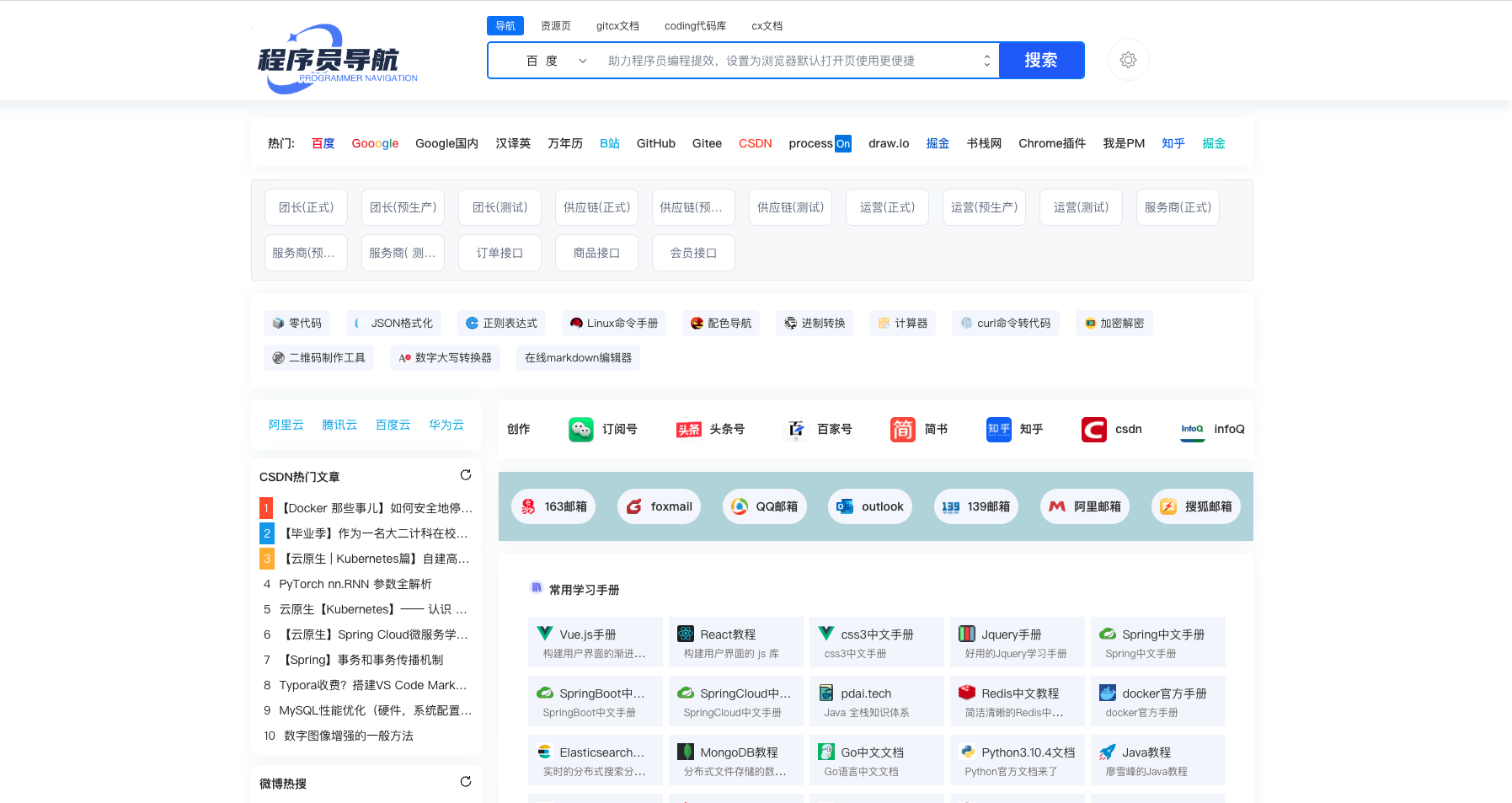Open article 数字图像增强的一般方法
Viewport: 1512px width, 803px height.
click(x=349, y=736)
